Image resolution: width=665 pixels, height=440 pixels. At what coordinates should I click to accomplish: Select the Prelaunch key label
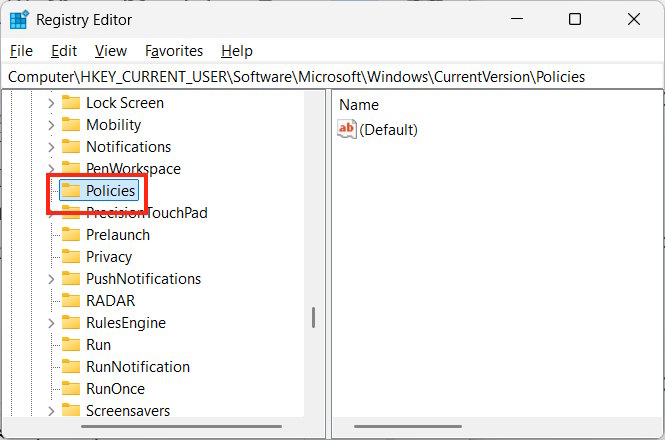(118, 235)
